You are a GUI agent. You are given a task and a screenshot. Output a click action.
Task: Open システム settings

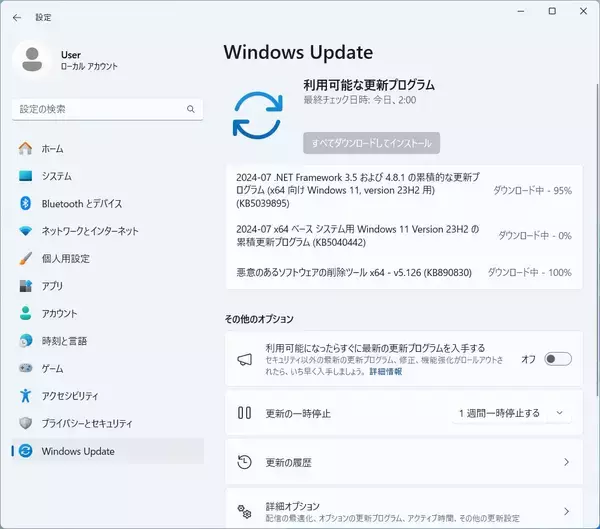(108, 176)
